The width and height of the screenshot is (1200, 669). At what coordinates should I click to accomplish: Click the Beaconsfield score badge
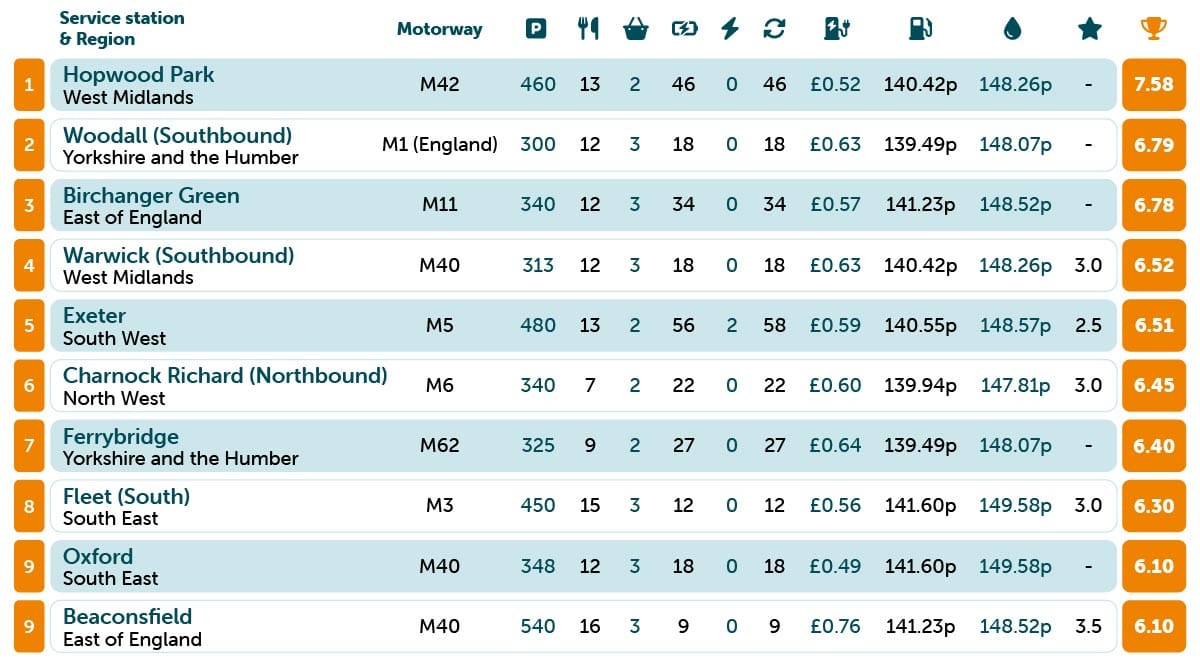(x=1154, y=626)
